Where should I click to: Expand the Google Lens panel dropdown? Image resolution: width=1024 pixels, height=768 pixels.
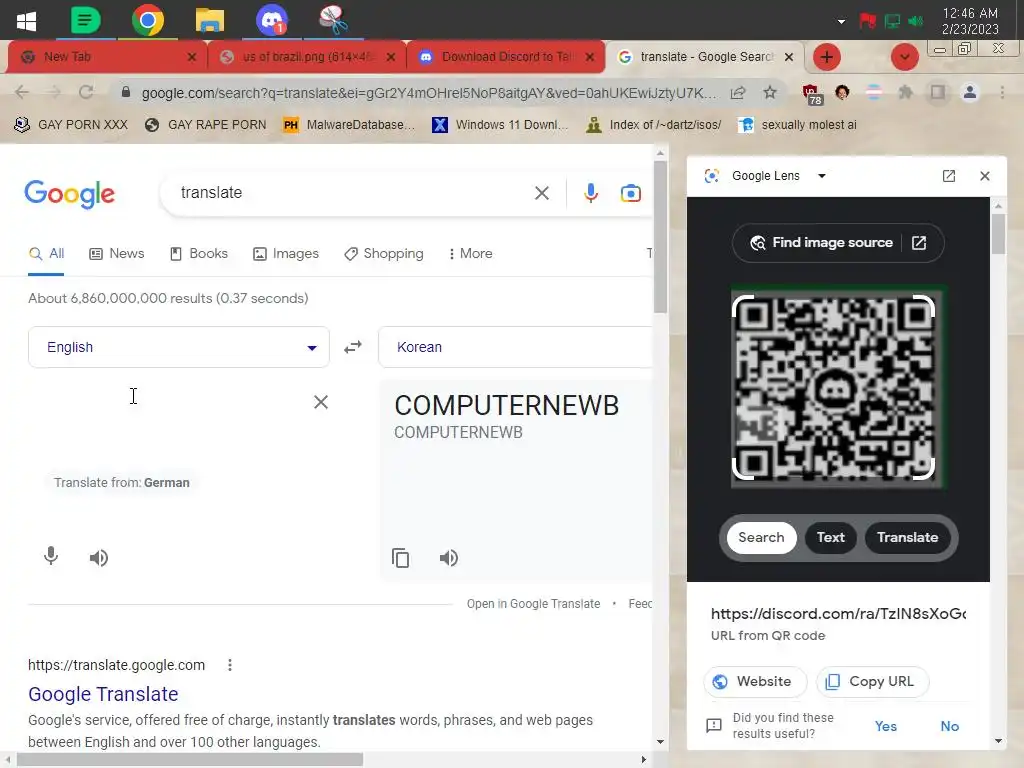[822, 176]
